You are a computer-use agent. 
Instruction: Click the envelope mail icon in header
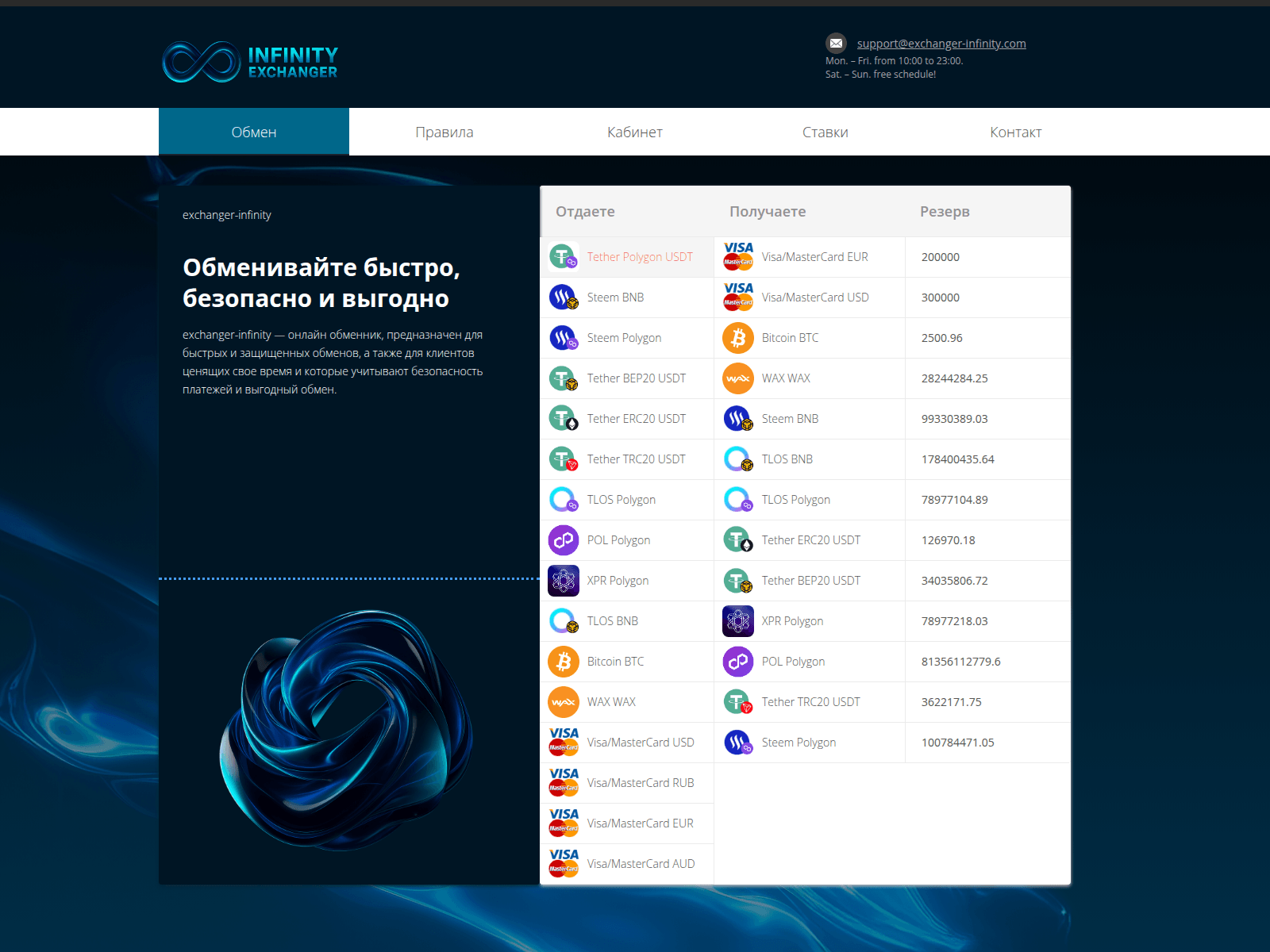tap(836, 44)
